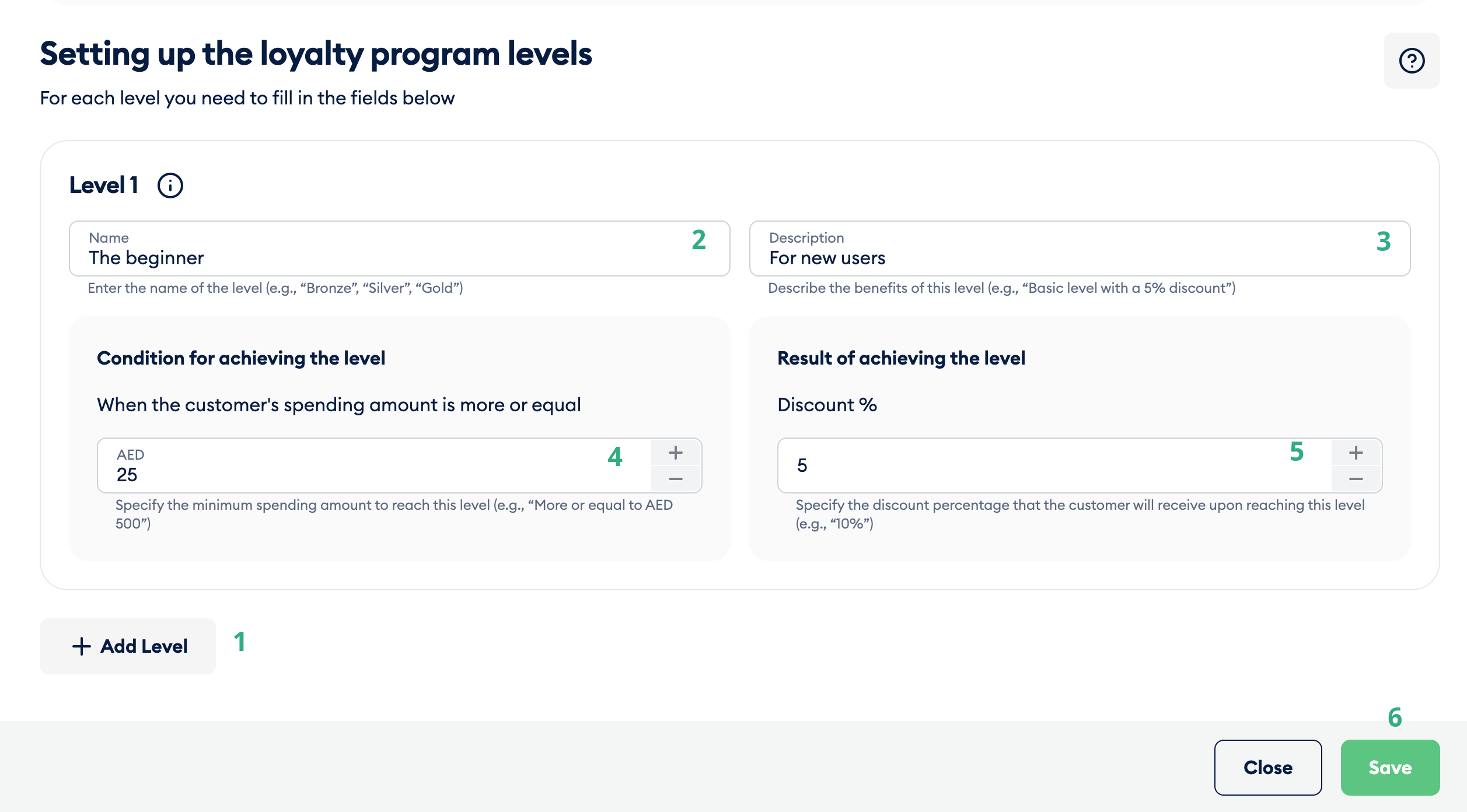
Task: Click the Level 1 heading
Action: tap(104, 185)
